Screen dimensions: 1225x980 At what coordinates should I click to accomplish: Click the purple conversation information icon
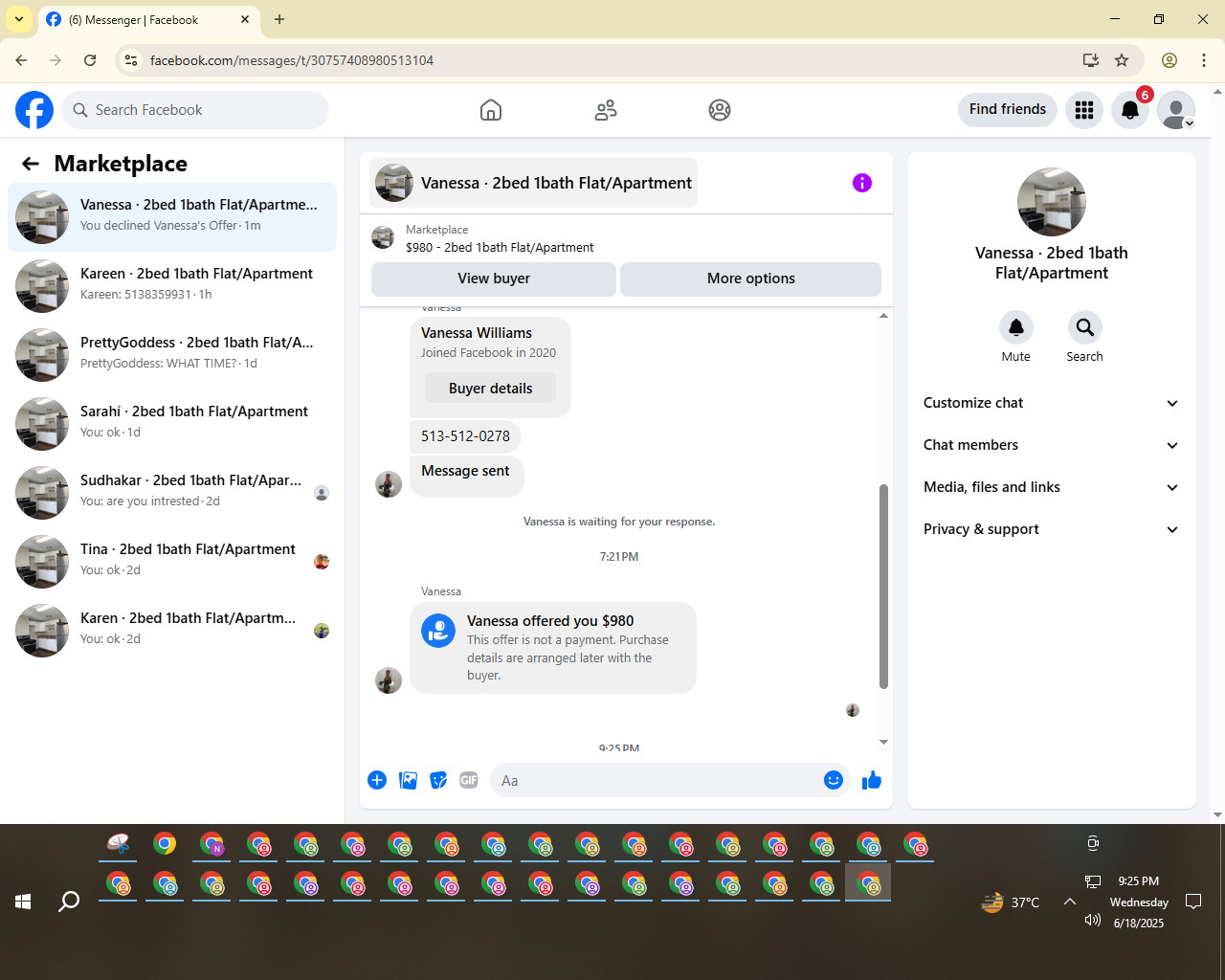click(862, 183)
